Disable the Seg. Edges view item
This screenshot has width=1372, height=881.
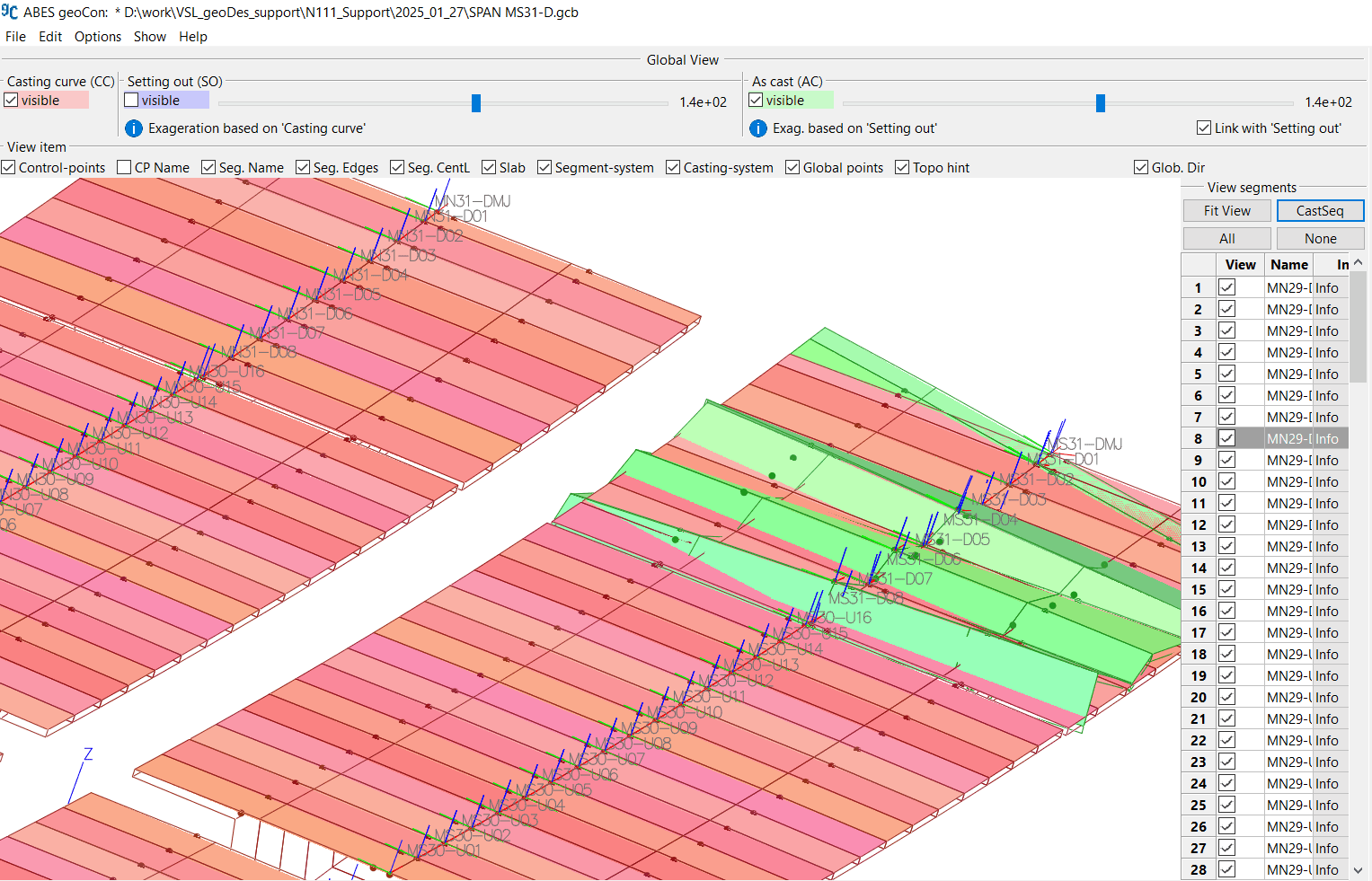click(303, 167)
